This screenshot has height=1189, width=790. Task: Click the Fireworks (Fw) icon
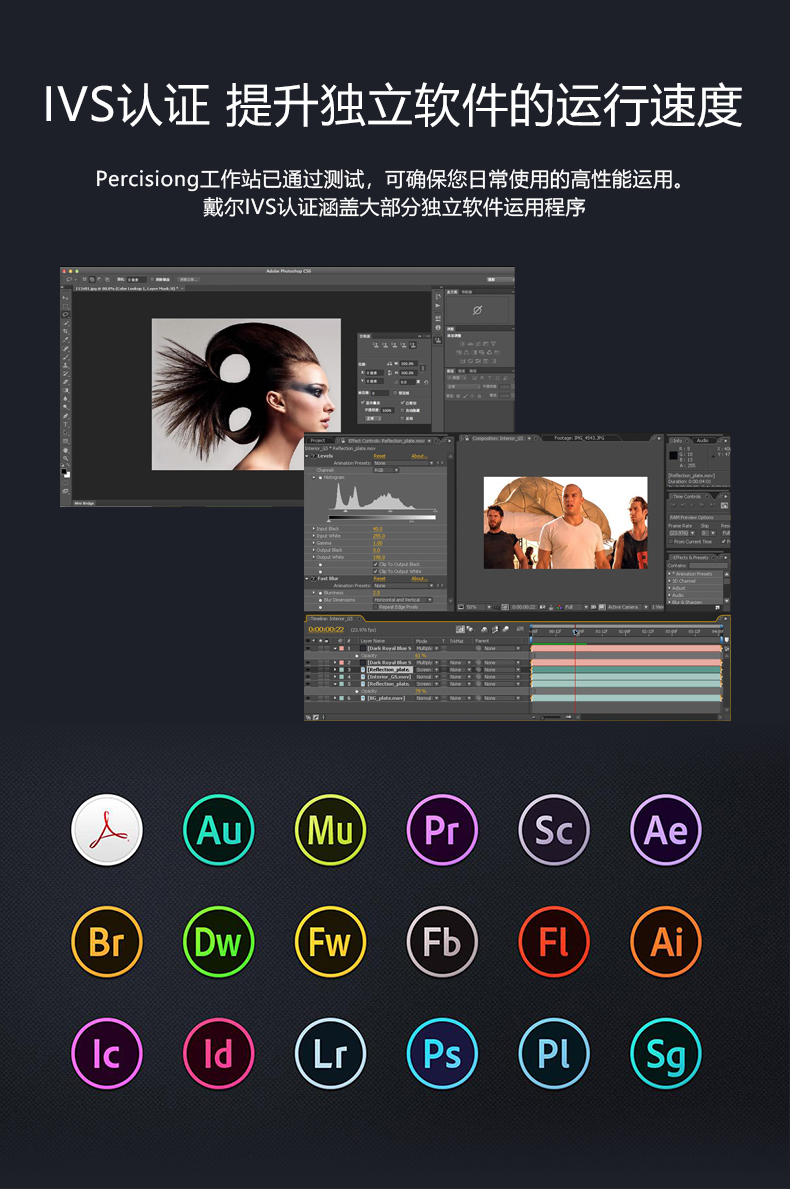331,942
